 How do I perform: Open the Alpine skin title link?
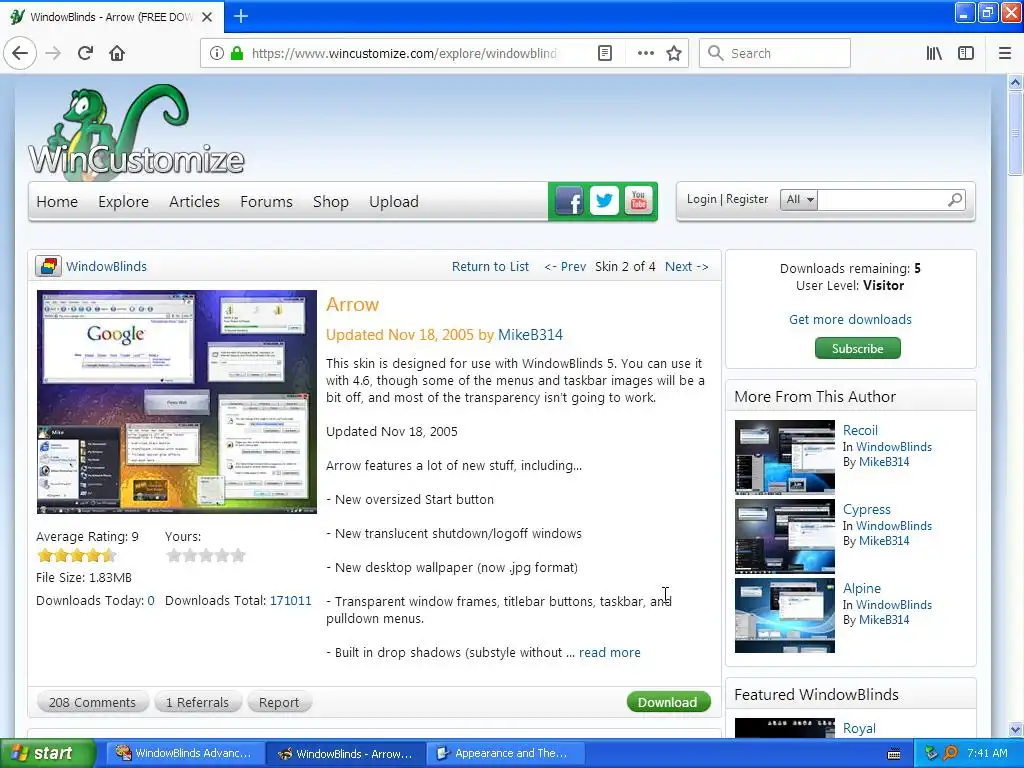point(861,588)
